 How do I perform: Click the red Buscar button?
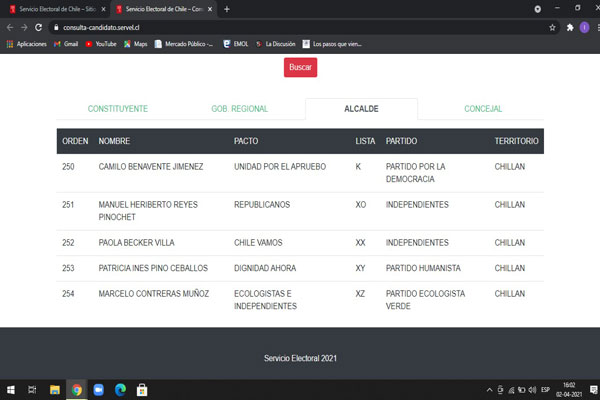(300, 67)
